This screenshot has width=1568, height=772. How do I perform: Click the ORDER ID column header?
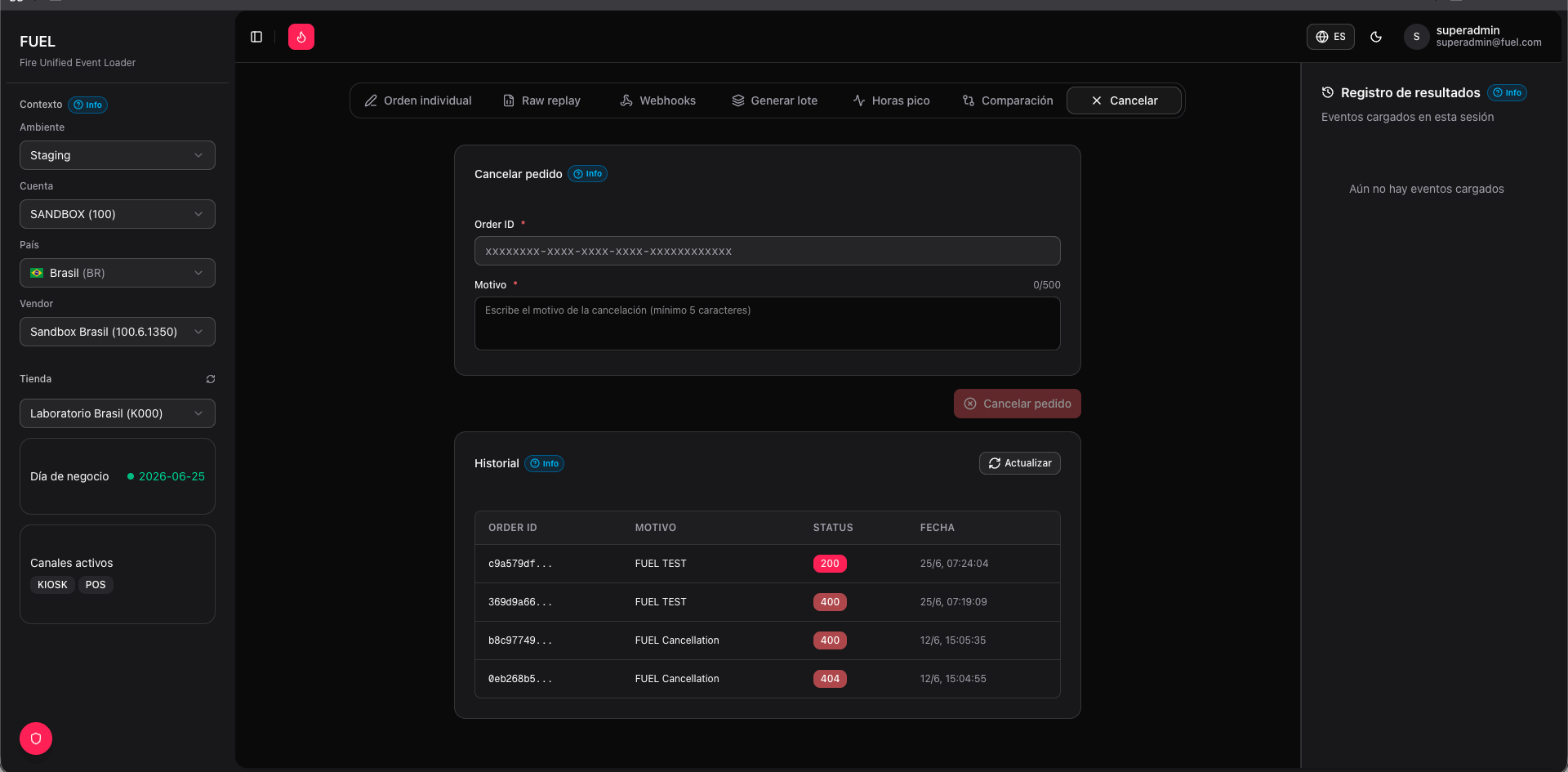[x=513, y=528]
